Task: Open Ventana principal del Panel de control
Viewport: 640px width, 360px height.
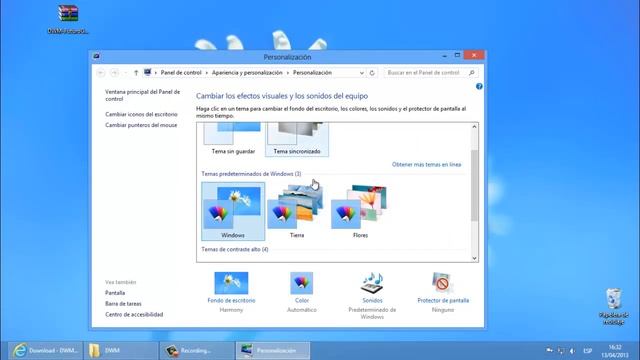Action: [142, 96]
